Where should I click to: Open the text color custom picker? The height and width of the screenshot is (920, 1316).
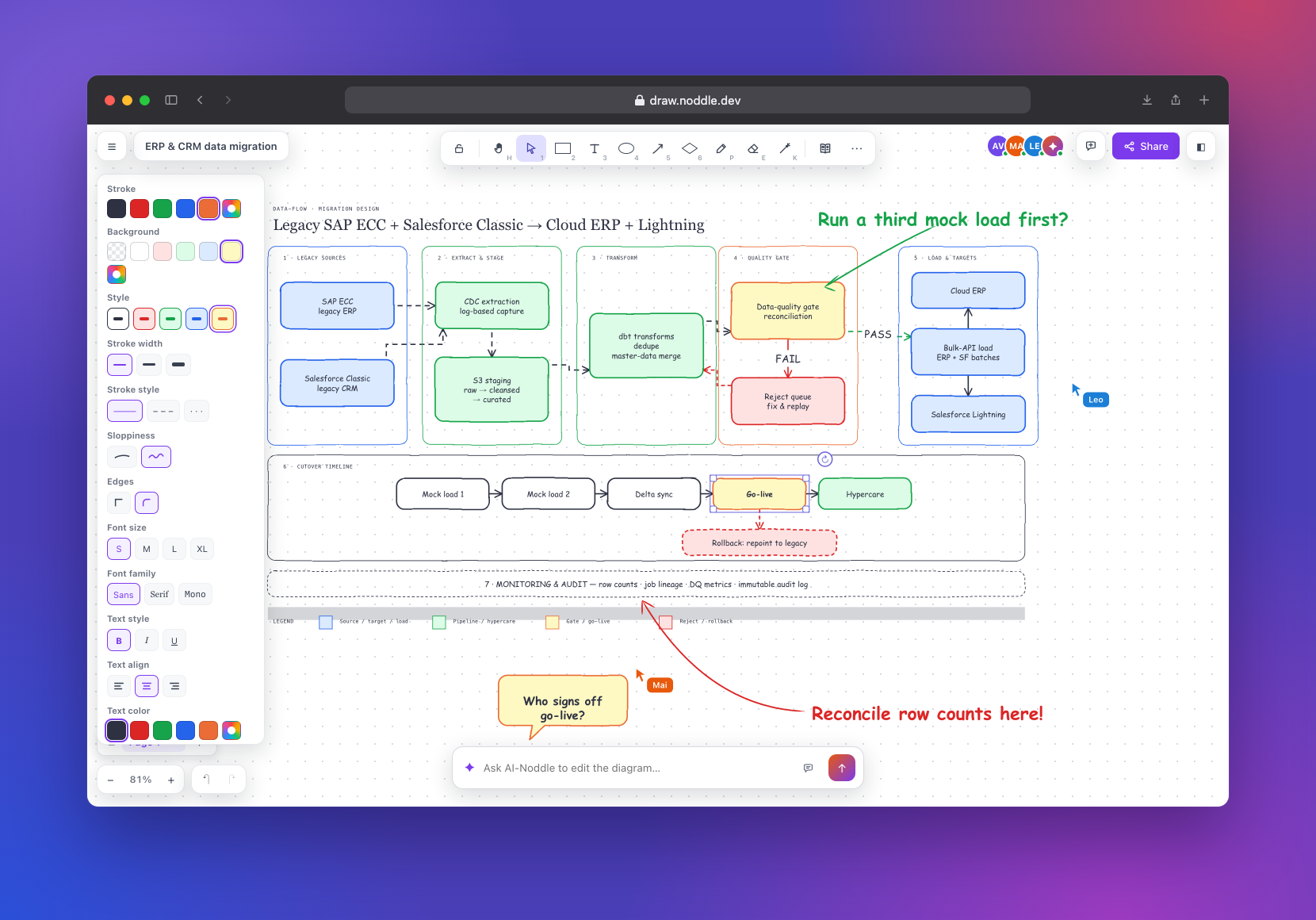click(231, 730)
